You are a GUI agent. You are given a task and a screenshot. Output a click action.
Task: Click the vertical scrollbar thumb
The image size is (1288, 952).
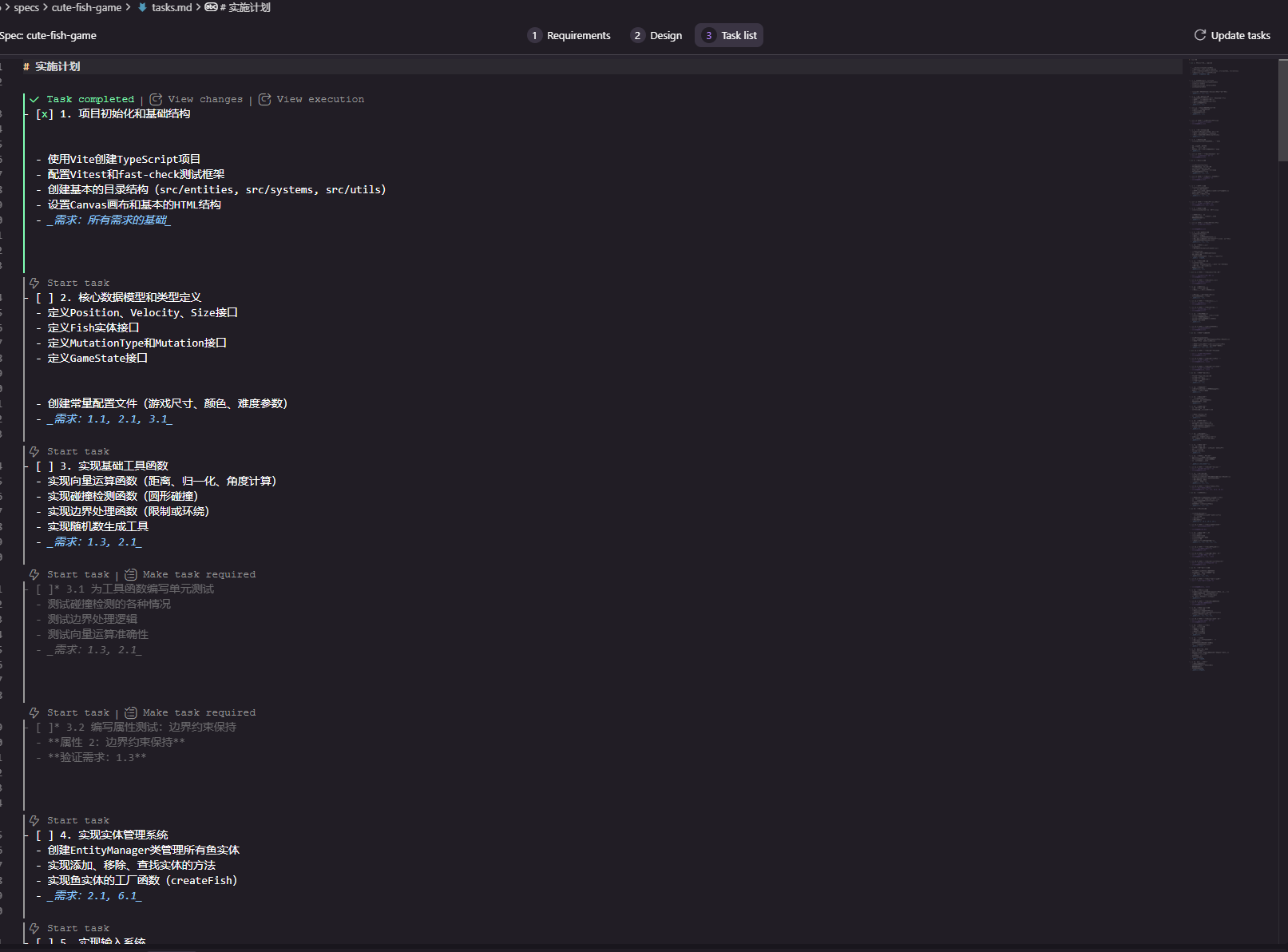[x=1282, y=109]
